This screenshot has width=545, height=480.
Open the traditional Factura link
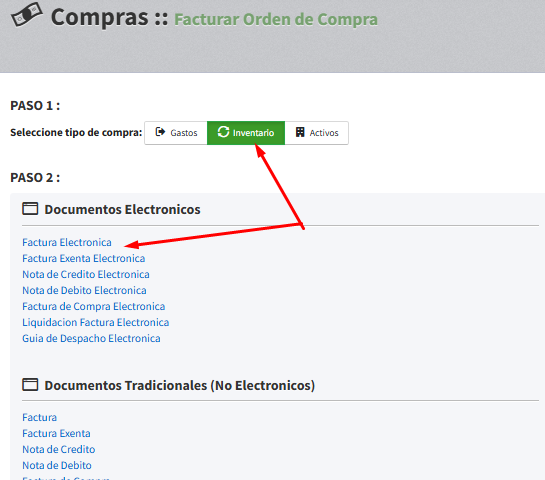pos(39,417)
